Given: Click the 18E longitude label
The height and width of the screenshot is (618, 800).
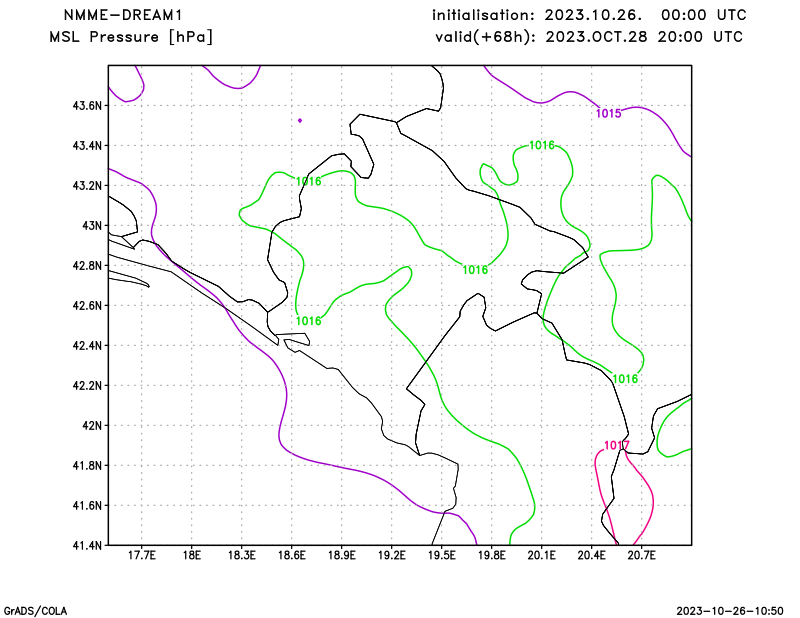Looking at the screenshot, I should (192, 555).
